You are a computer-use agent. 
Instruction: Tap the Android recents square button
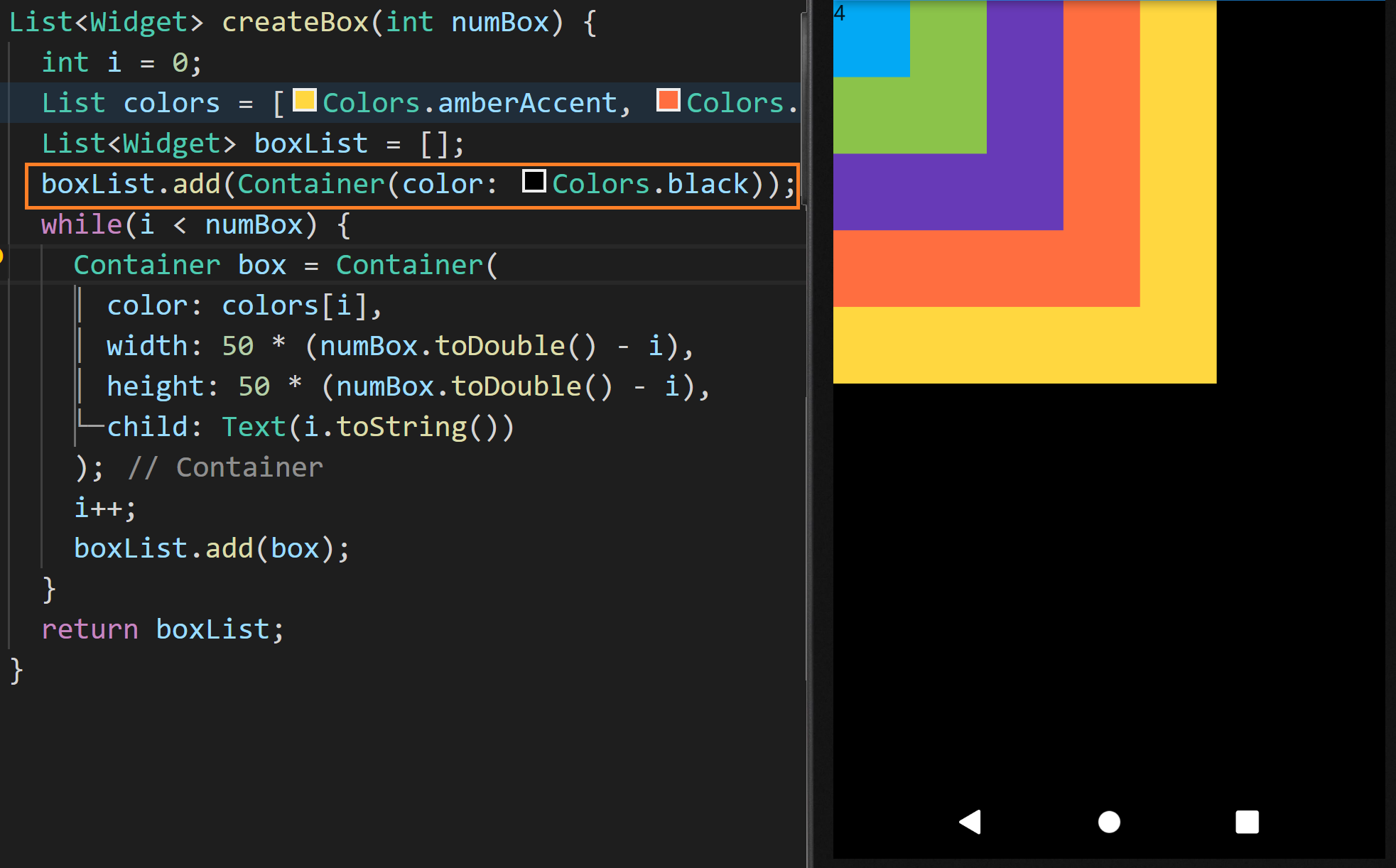[x=1247, y=822]
